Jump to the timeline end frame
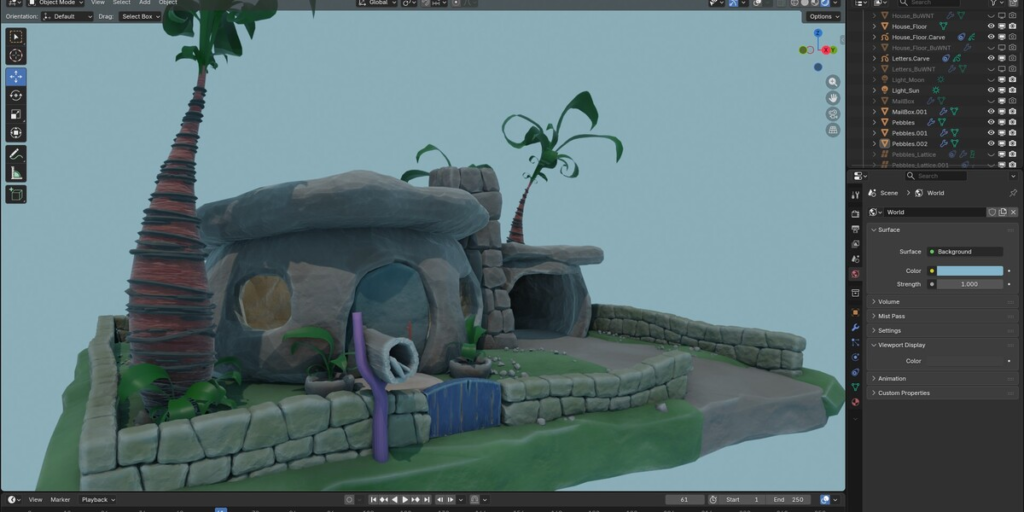Viewport: 1024px width, 512px height. click(x=426, y=500)
